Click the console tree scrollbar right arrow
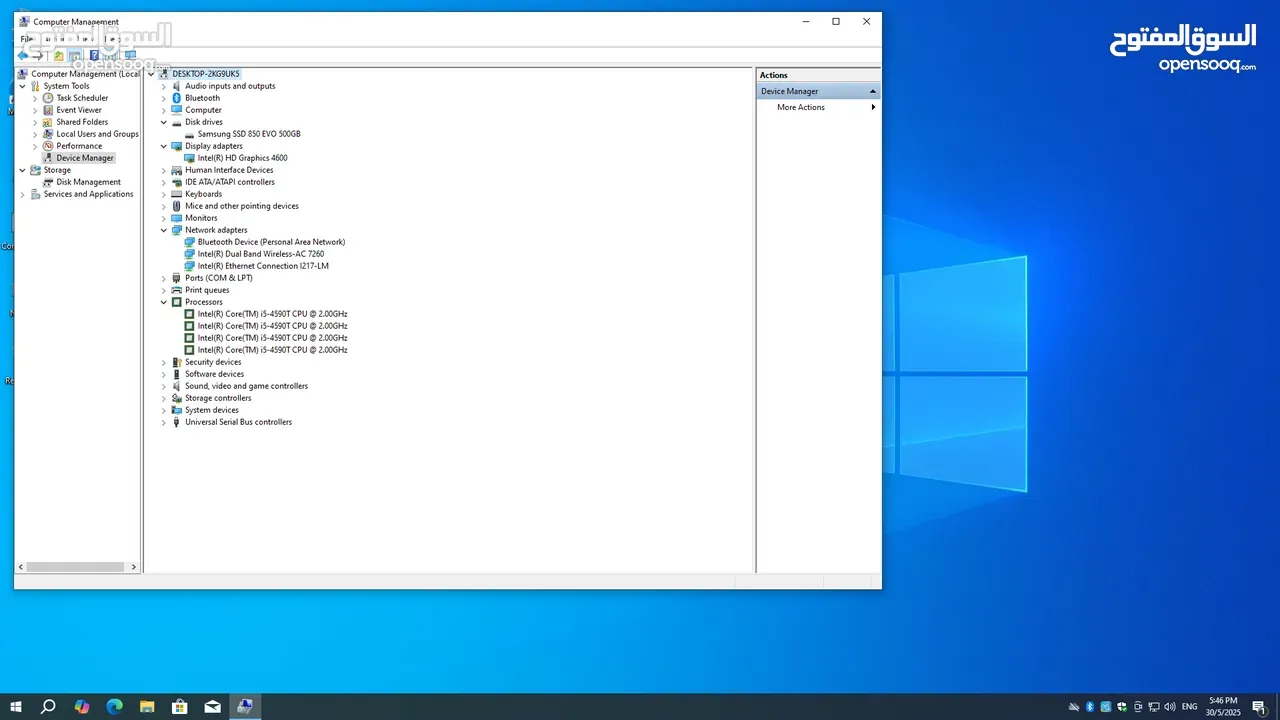The width and height of the screenshot is (1280, 720). pos(134,567)
